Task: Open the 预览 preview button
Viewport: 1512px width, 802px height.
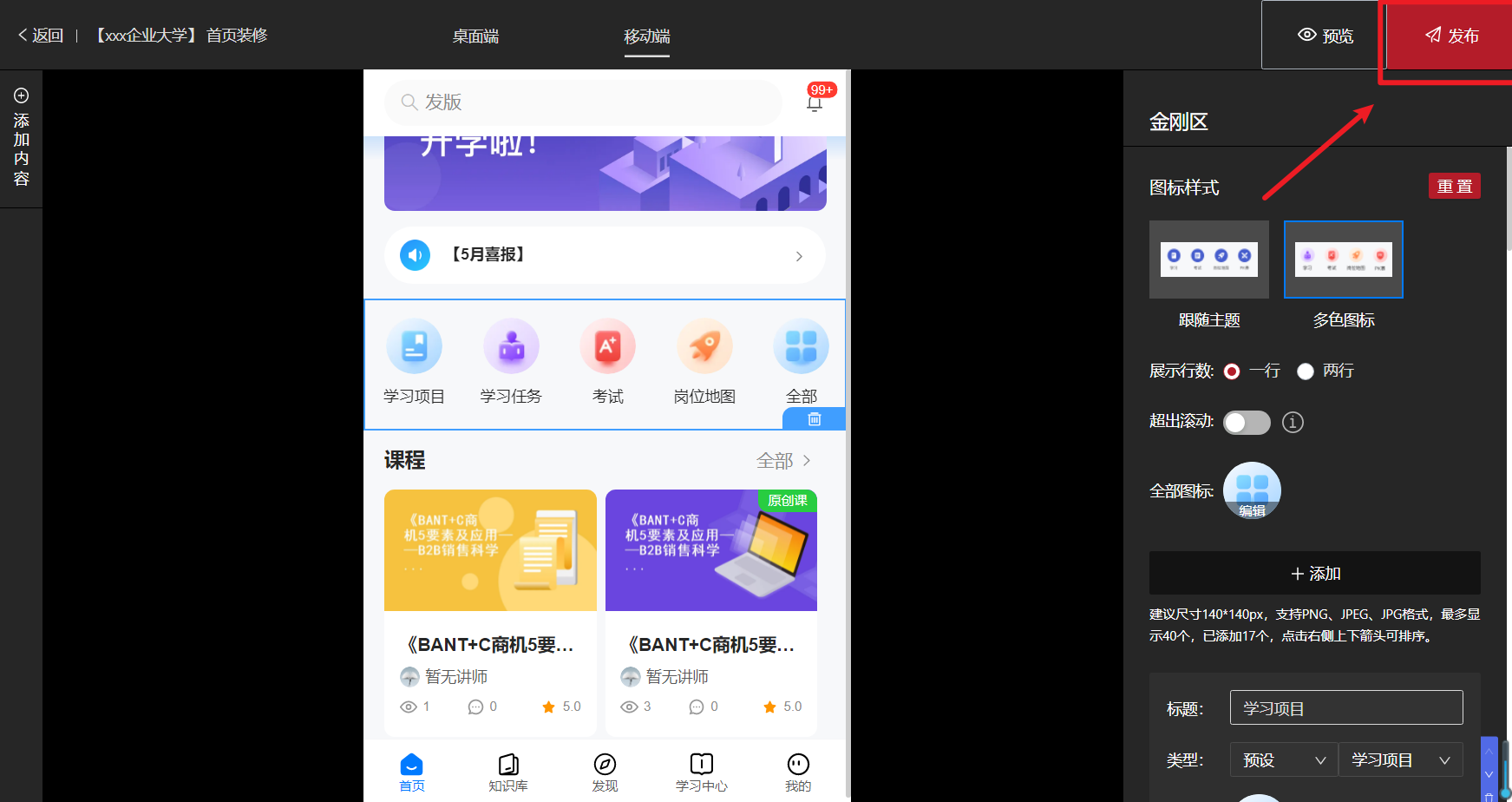Action: click(1324, 36)
